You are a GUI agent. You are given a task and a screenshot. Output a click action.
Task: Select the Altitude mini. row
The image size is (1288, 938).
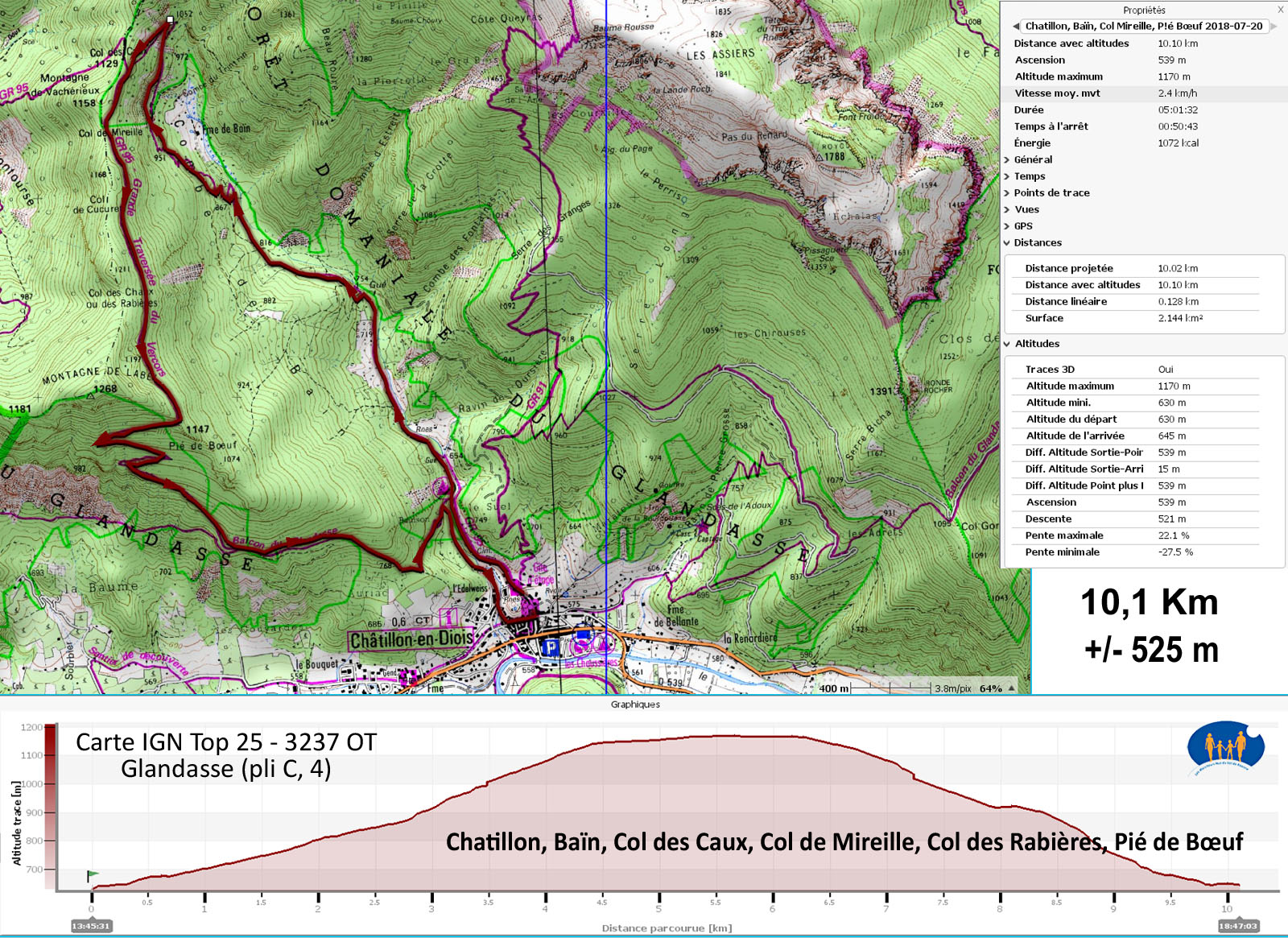coord(1143,403)
